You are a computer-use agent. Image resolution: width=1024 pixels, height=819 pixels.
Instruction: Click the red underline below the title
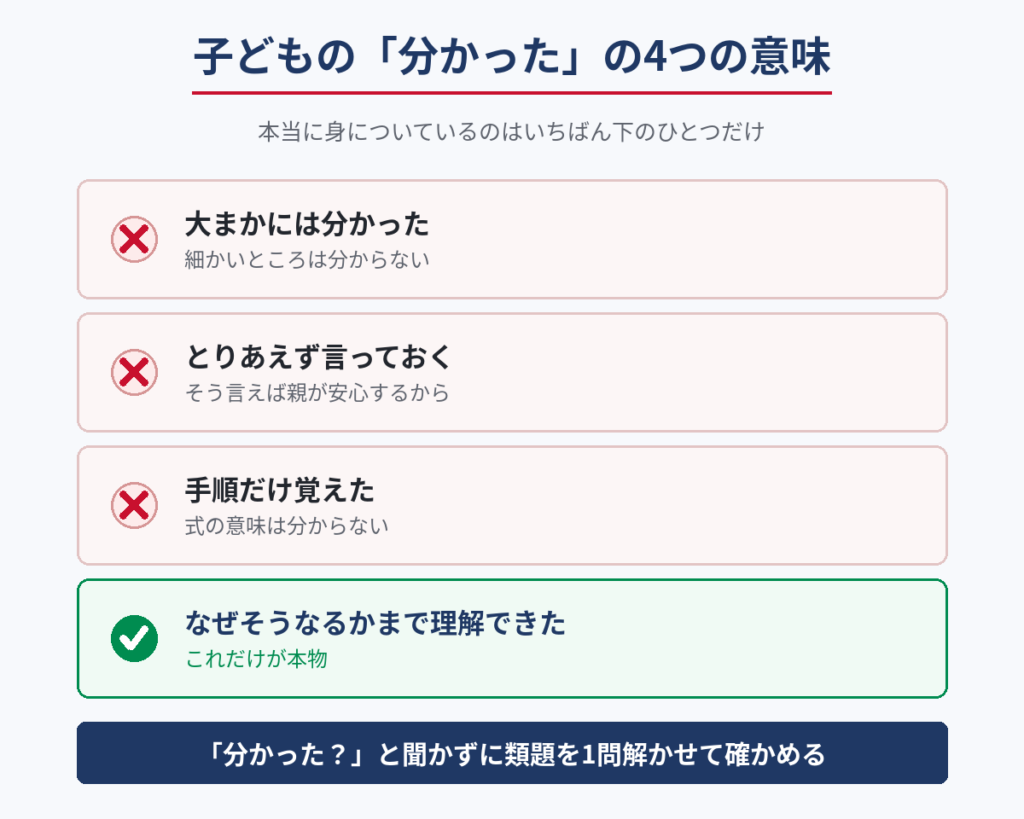(512, 93)
